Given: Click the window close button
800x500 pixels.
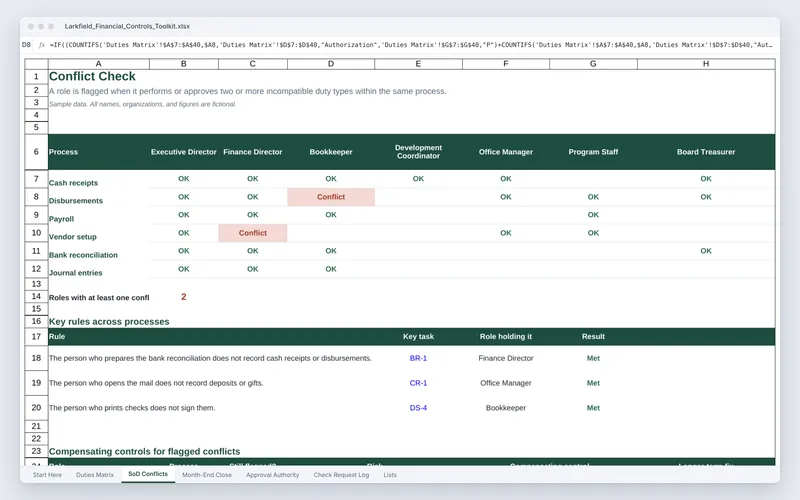Looking at the screenshot, I should [x=31, y=26].
